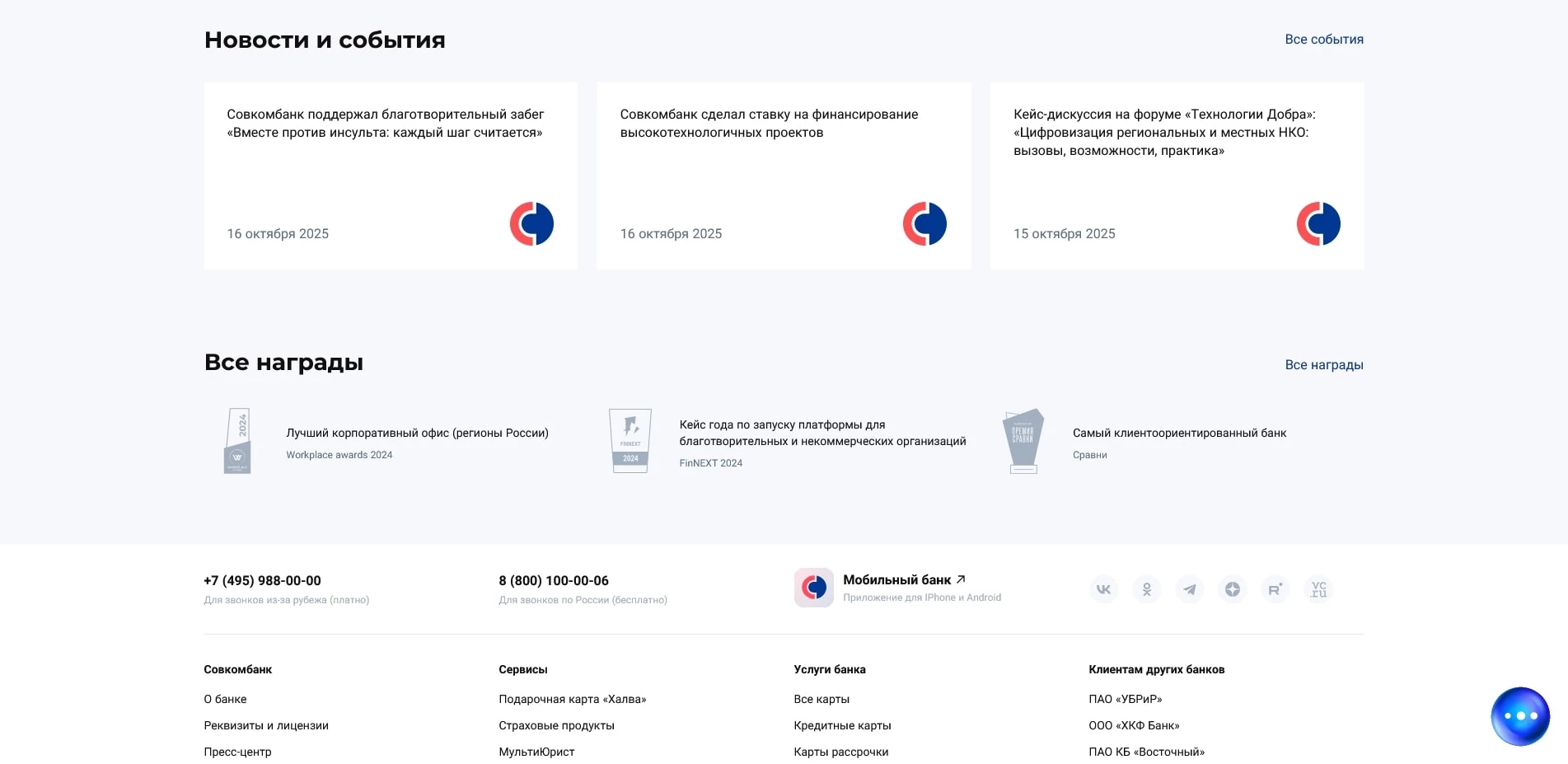Click the vc.ru icon in the footer
1568x764 pixels.
pos(1318,589)
